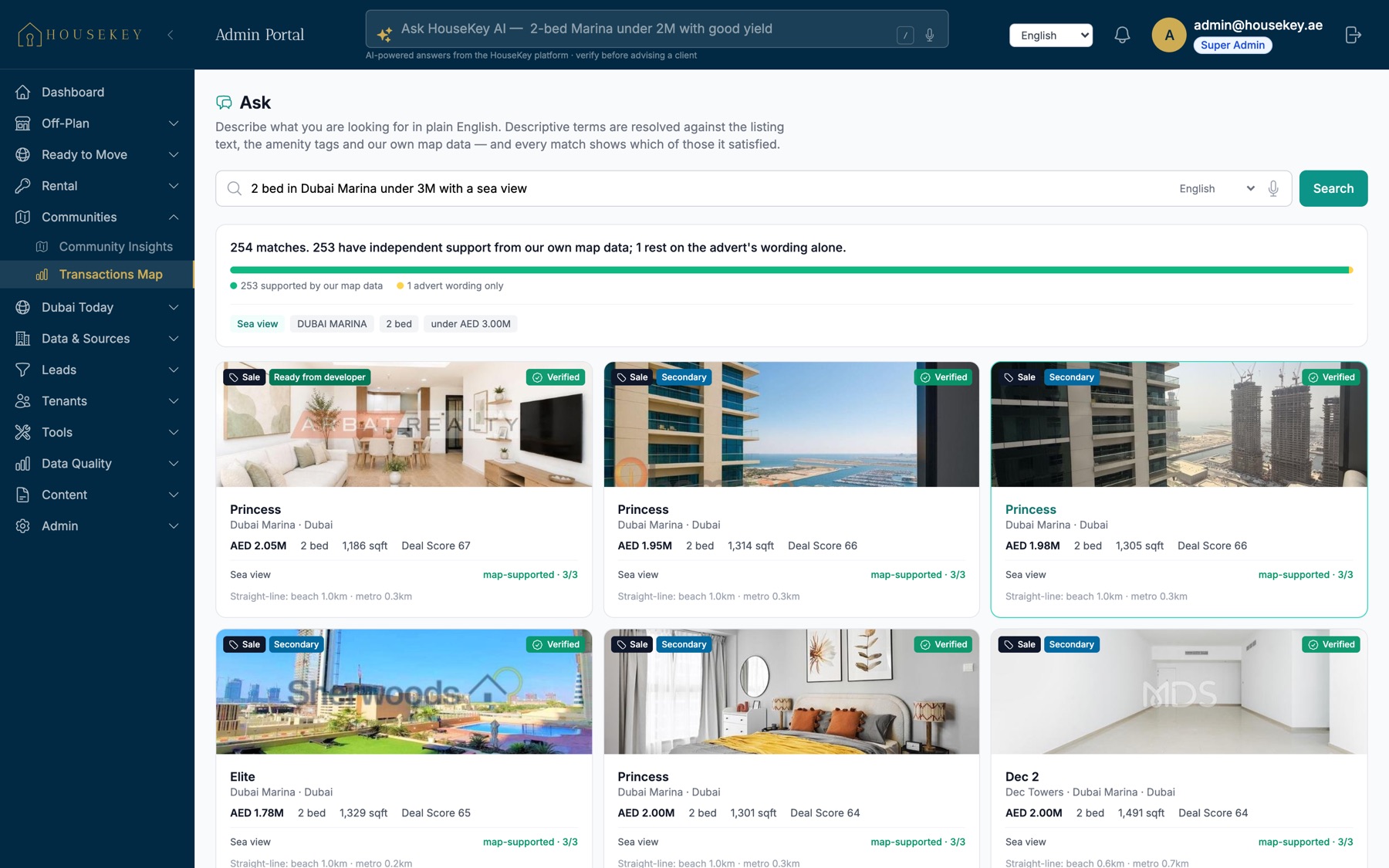The image size is (1389, 868).
Task: Click the Off-Plan storefront icon
Action: click(x=23, y=123)
